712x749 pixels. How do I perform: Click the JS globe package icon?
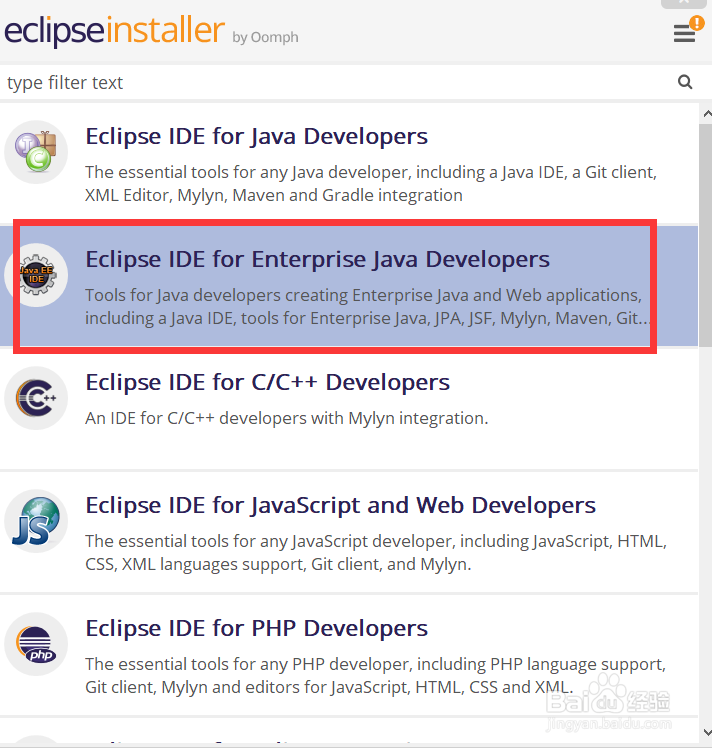(x=36, y=521)
